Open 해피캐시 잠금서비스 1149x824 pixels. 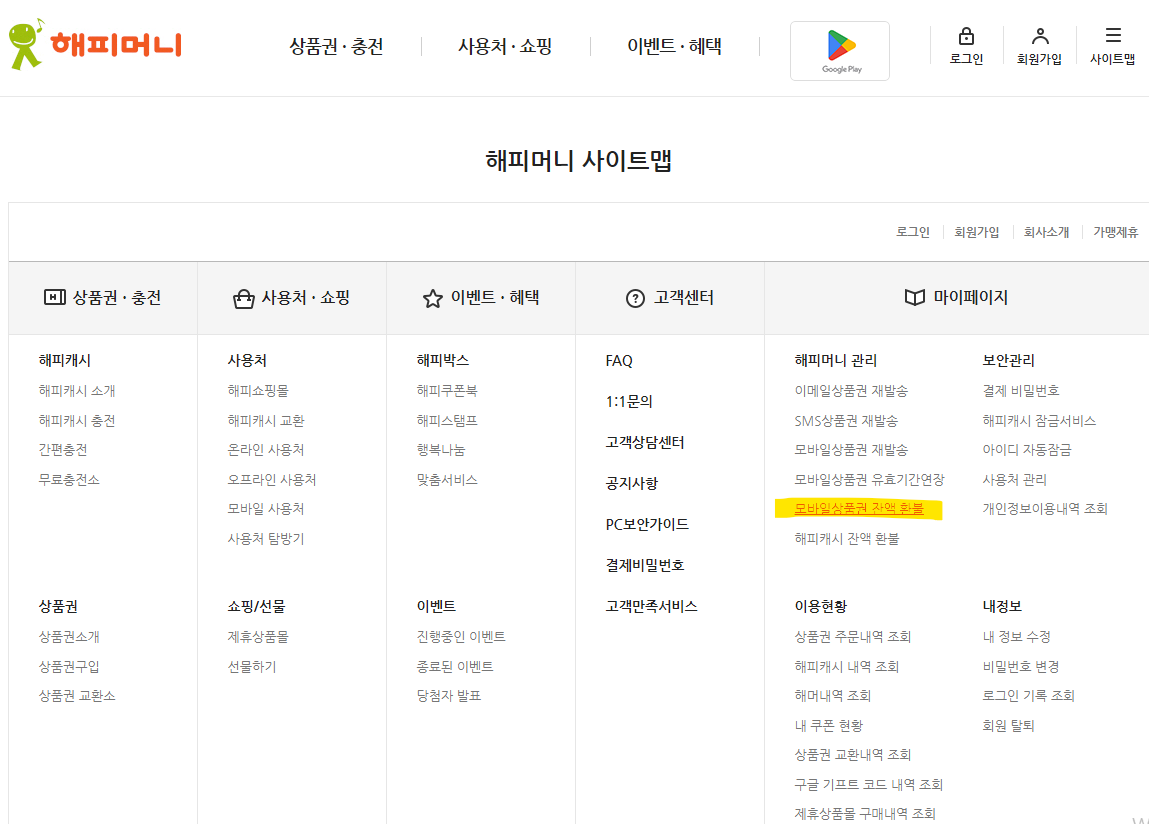[1039, 421]
